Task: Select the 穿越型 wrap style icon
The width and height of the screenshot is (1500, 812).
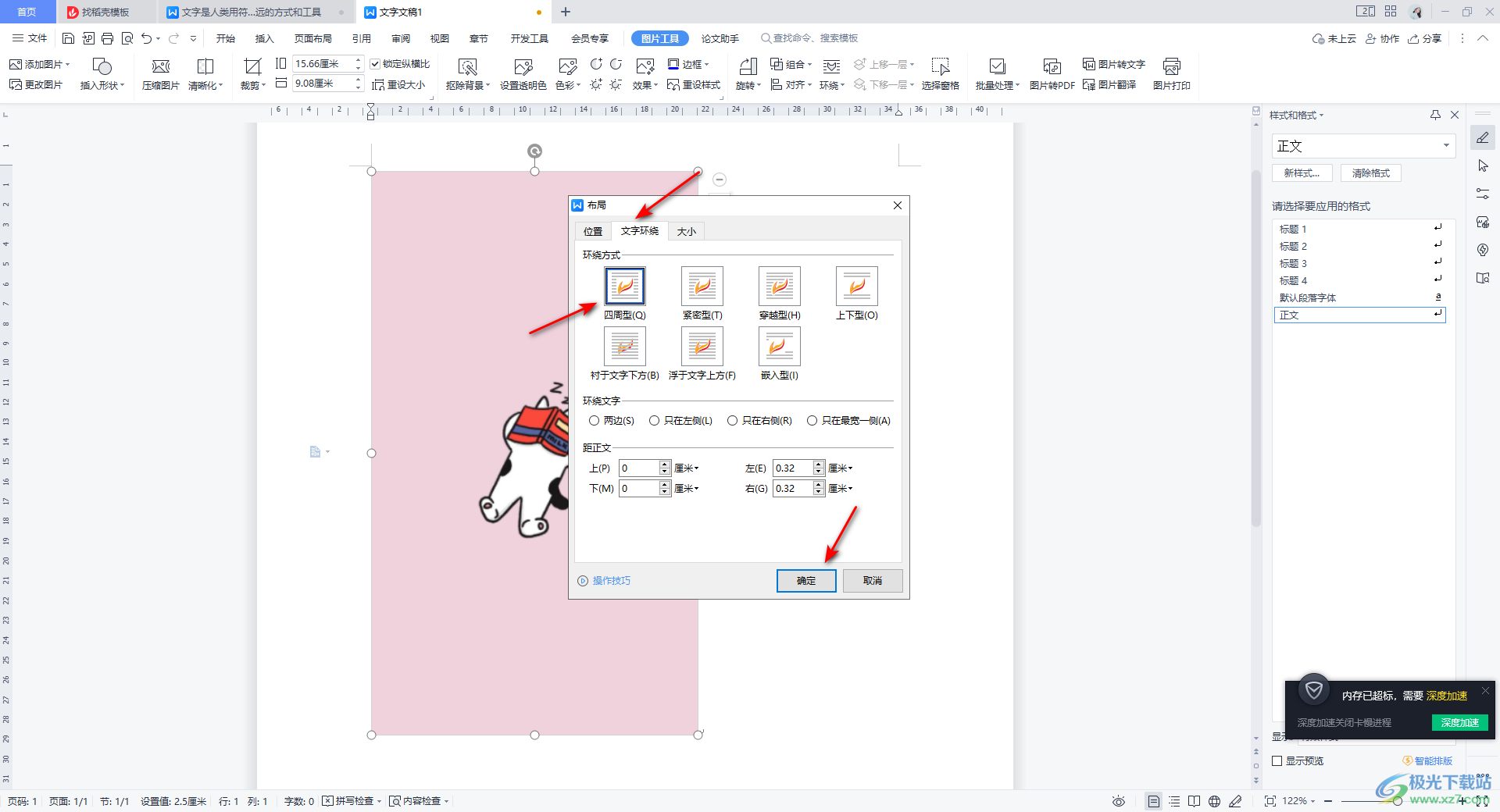Action: tap(779, 286)
